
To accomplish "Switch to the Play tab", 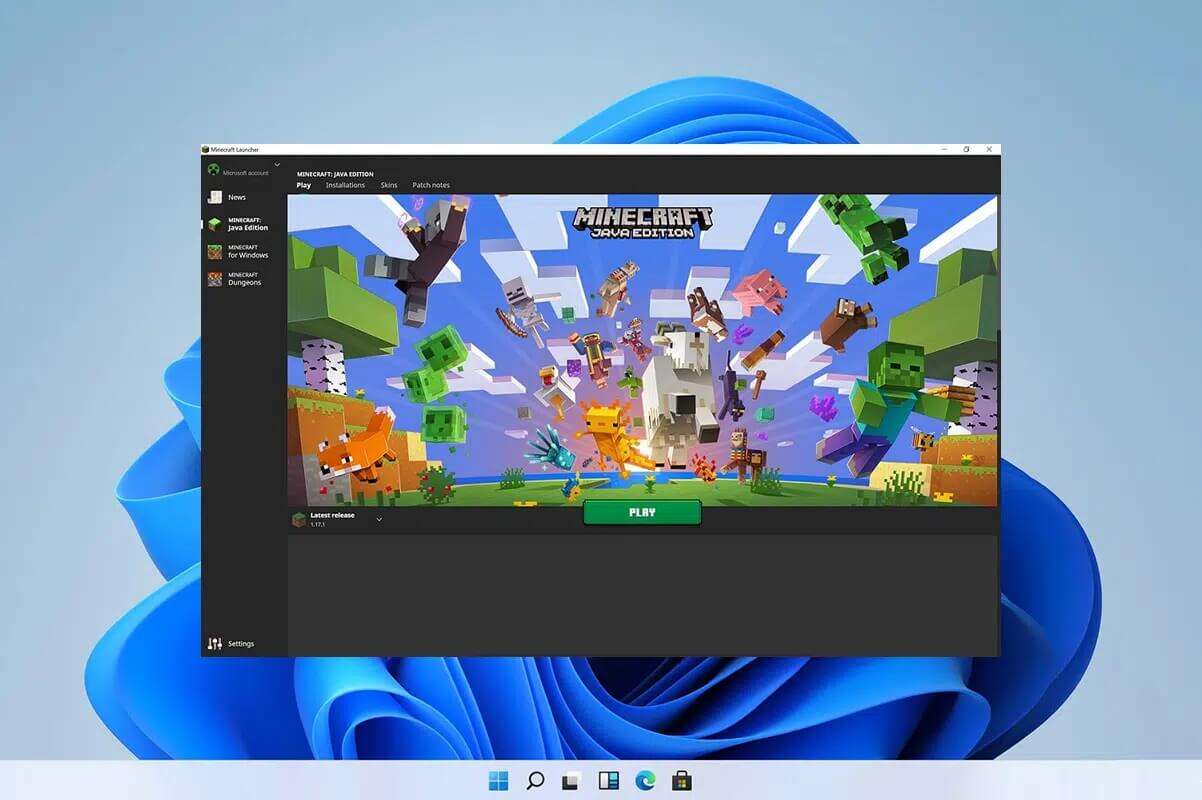I will [303, 185].
